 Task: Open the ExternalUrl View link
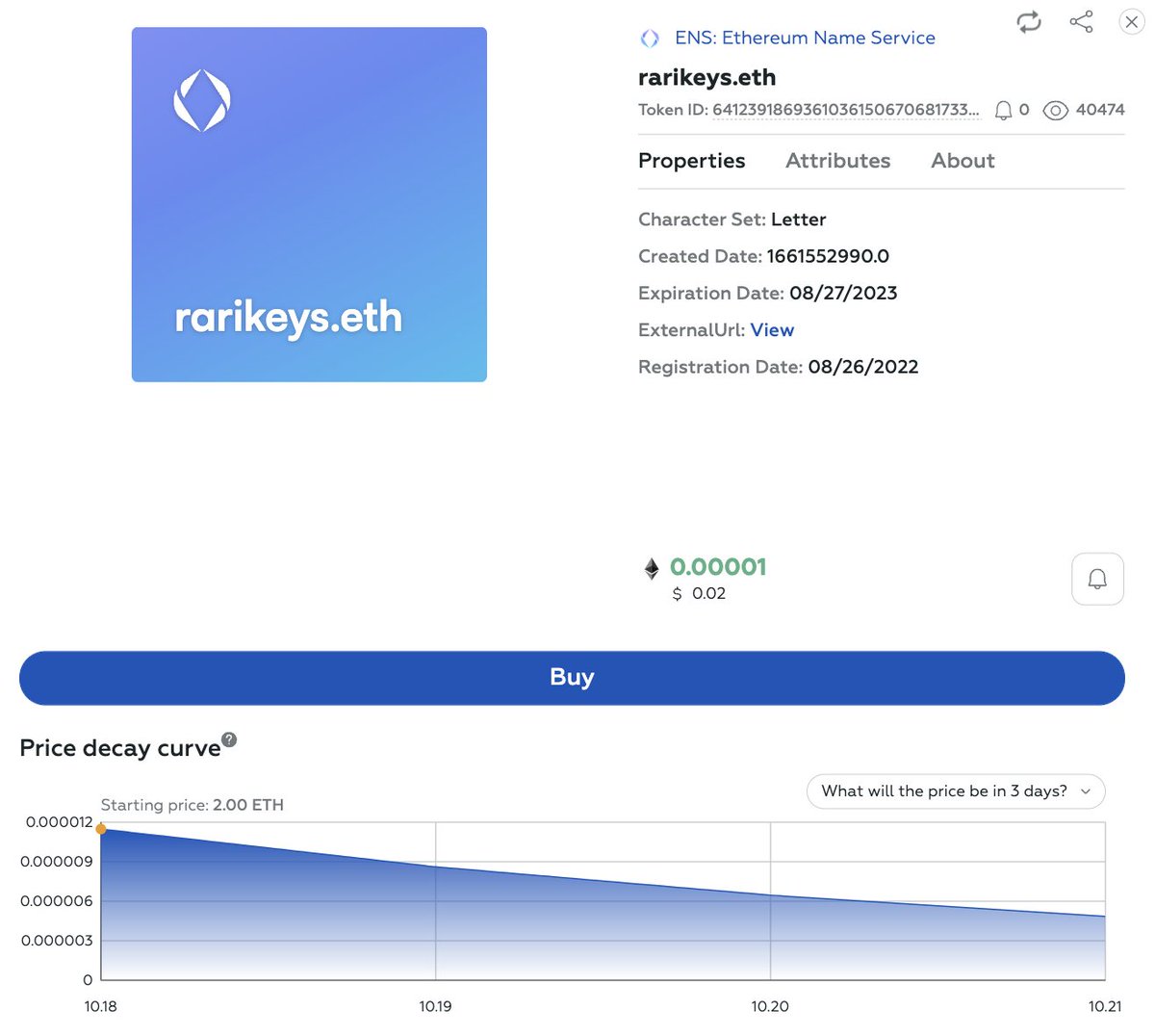click(772, 330)
